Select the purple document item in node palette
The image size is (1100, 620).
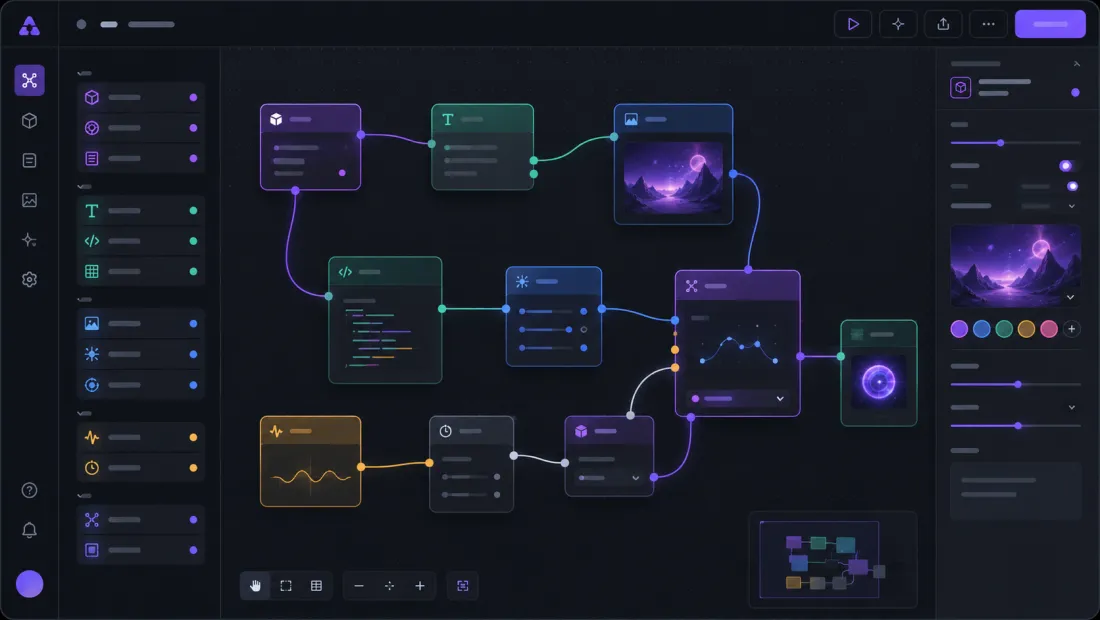(141, 159)
